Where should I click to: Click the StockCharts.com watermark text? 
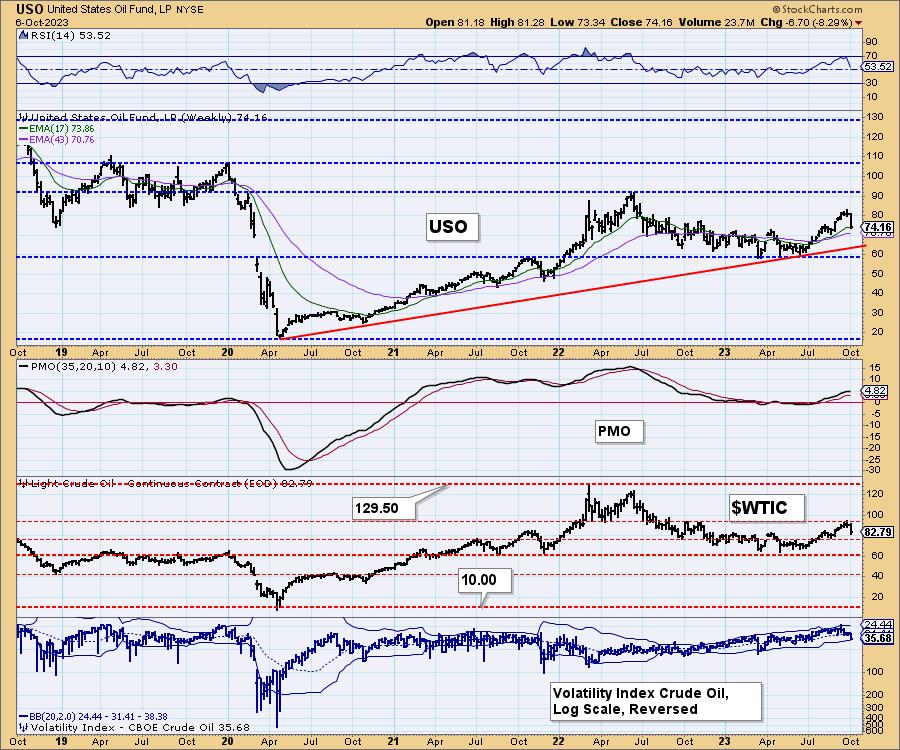click(817, 9)
